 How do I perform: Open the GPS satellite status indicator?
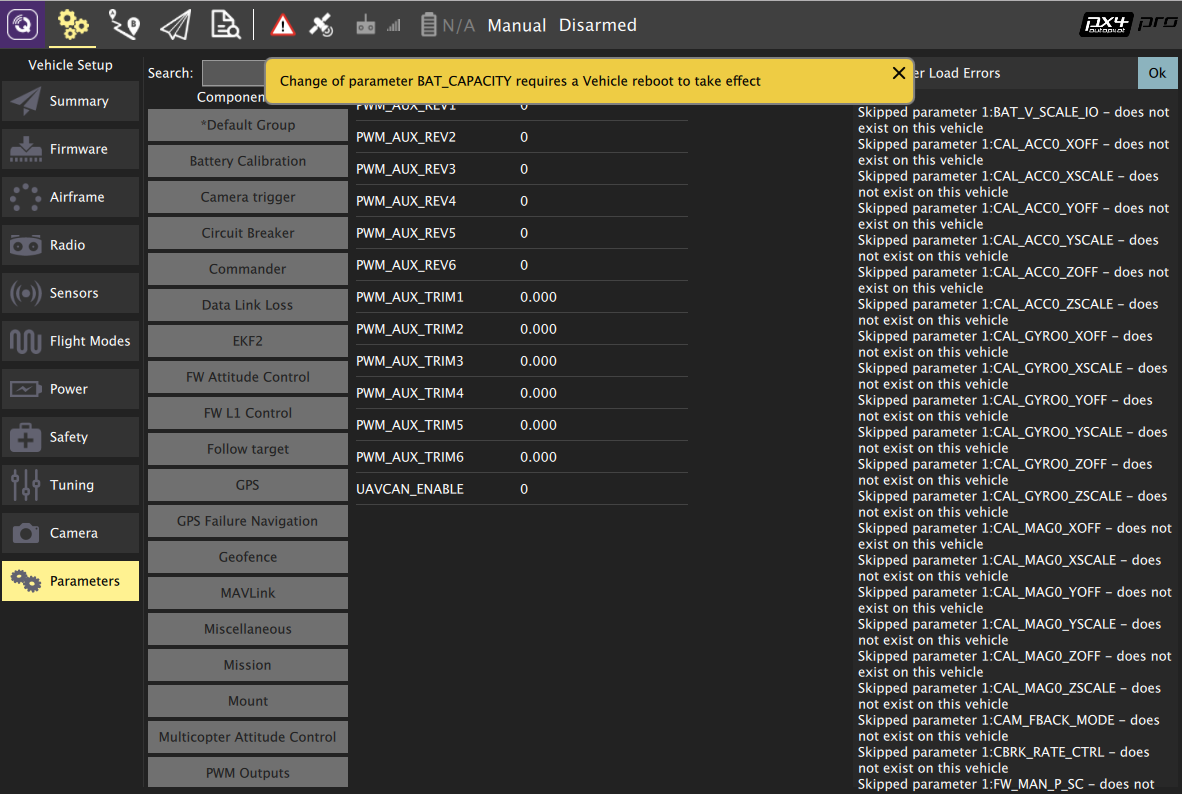322,25
